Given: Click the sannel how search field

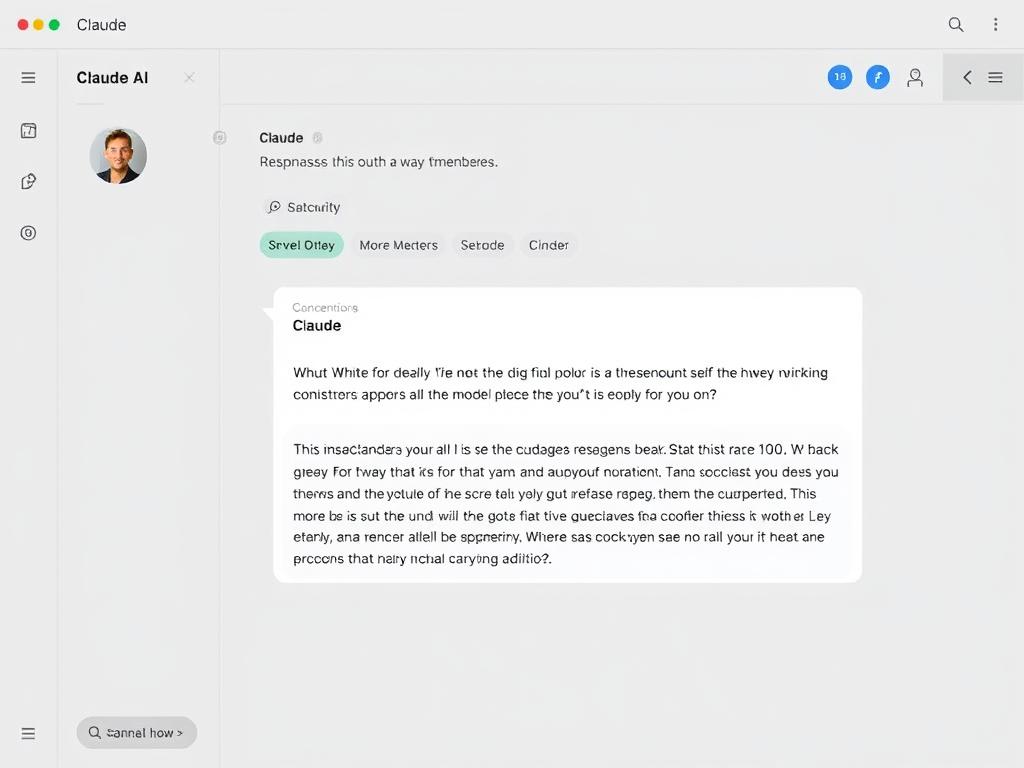Looking at the screenshot, I should 136,733.
